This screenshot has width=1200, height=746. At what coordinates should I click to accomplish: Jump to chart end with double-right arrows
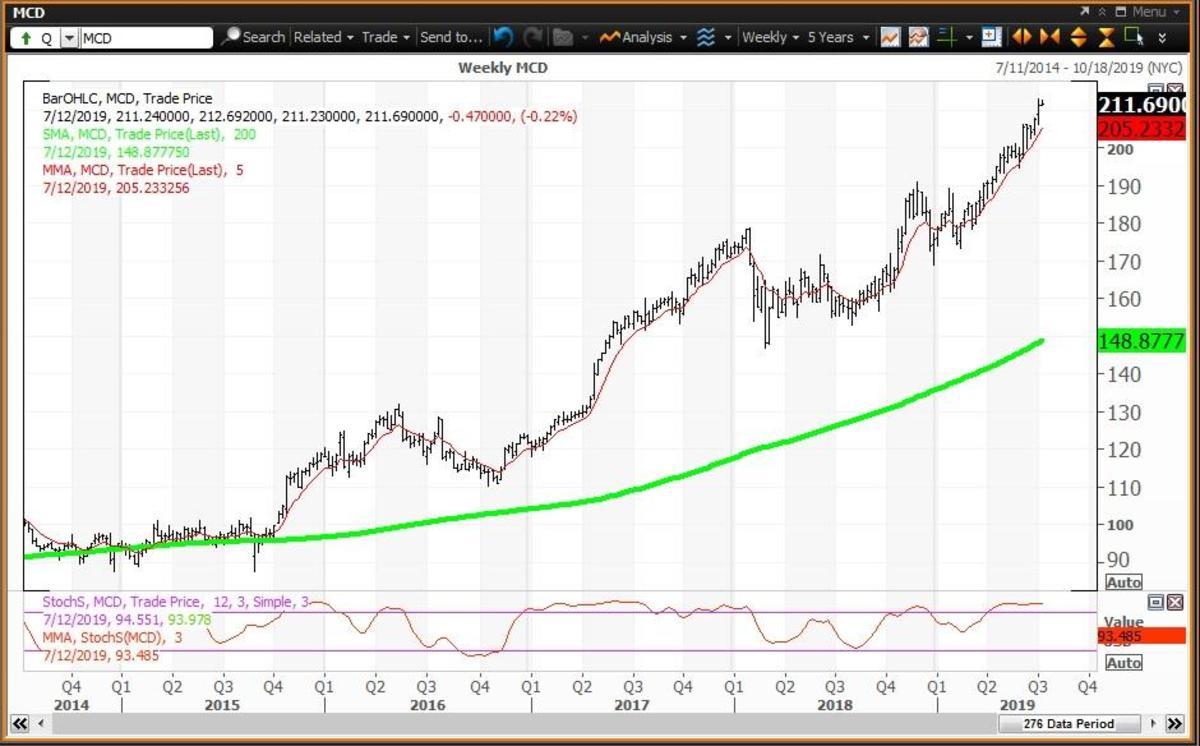point(1177,724)
